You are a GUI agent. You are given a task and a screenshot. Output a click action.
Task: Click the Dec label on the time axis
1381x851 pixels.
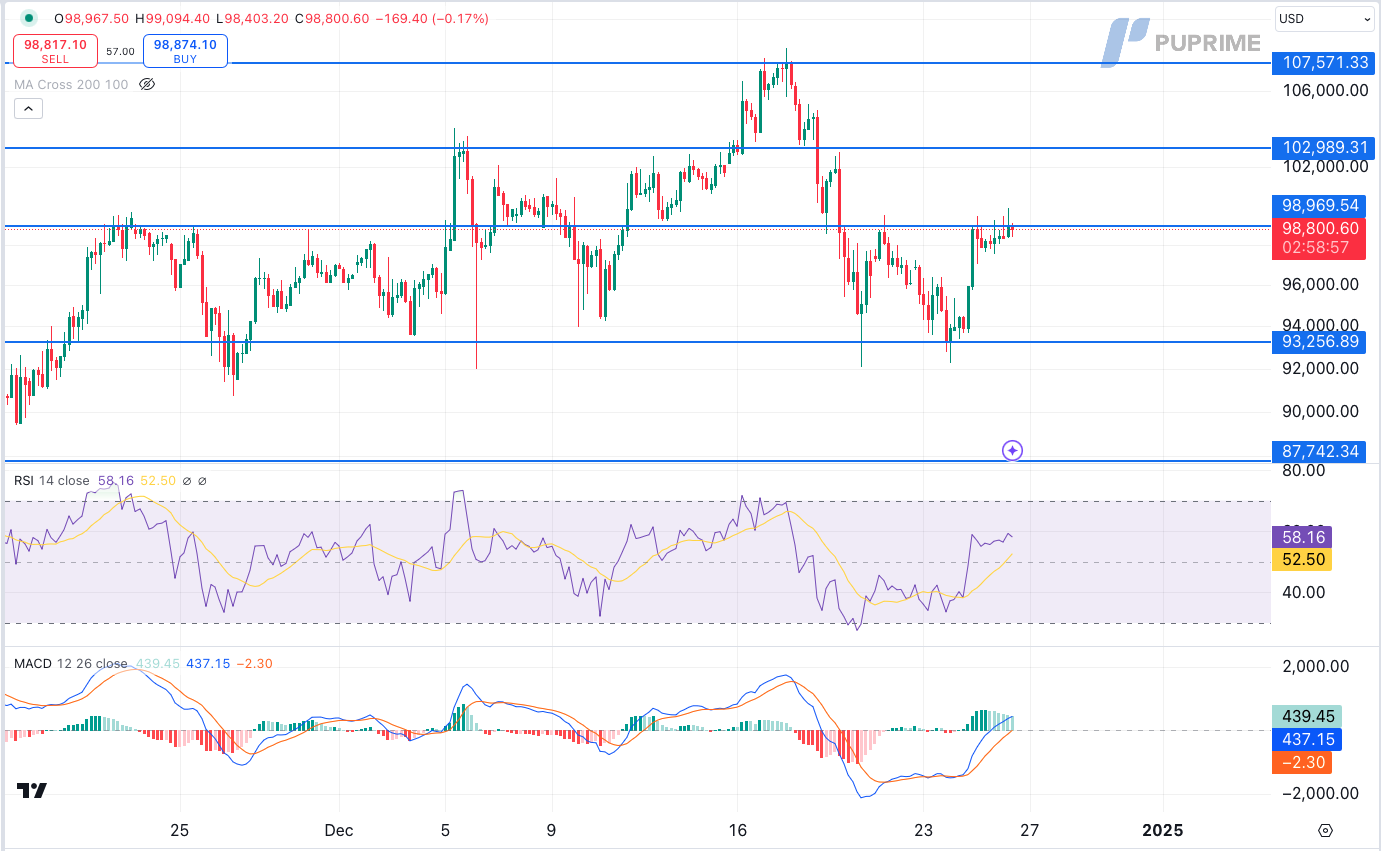[x=338, y=830]
